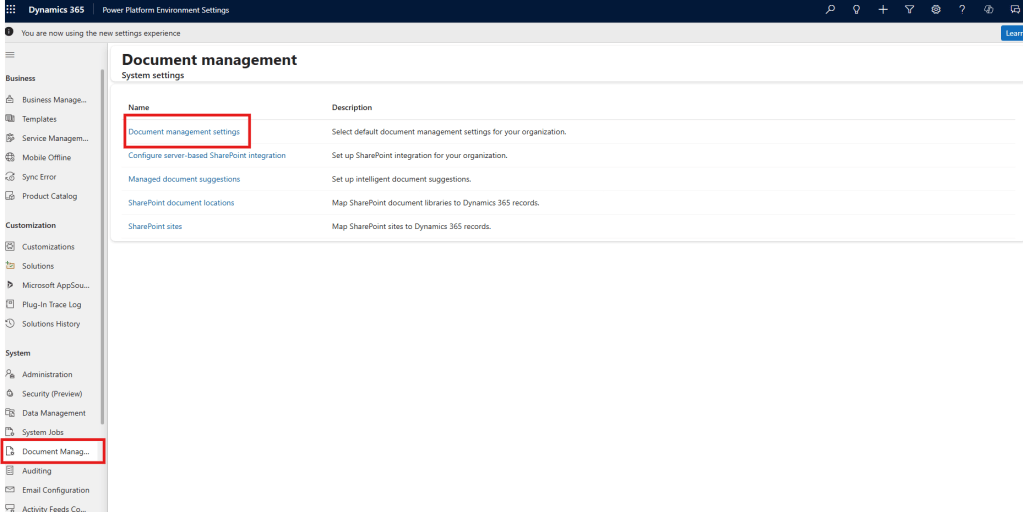Open Managed document suggestions link
The height and width of the screenshot is (512, 1023).
click(183, 179)
